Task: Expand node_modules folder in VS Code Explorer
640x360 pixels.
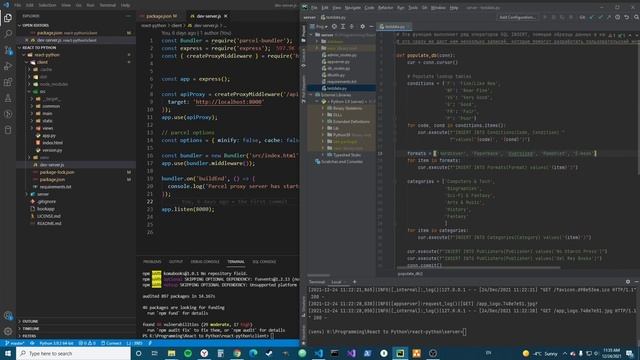Action: (x=29, y=84)
